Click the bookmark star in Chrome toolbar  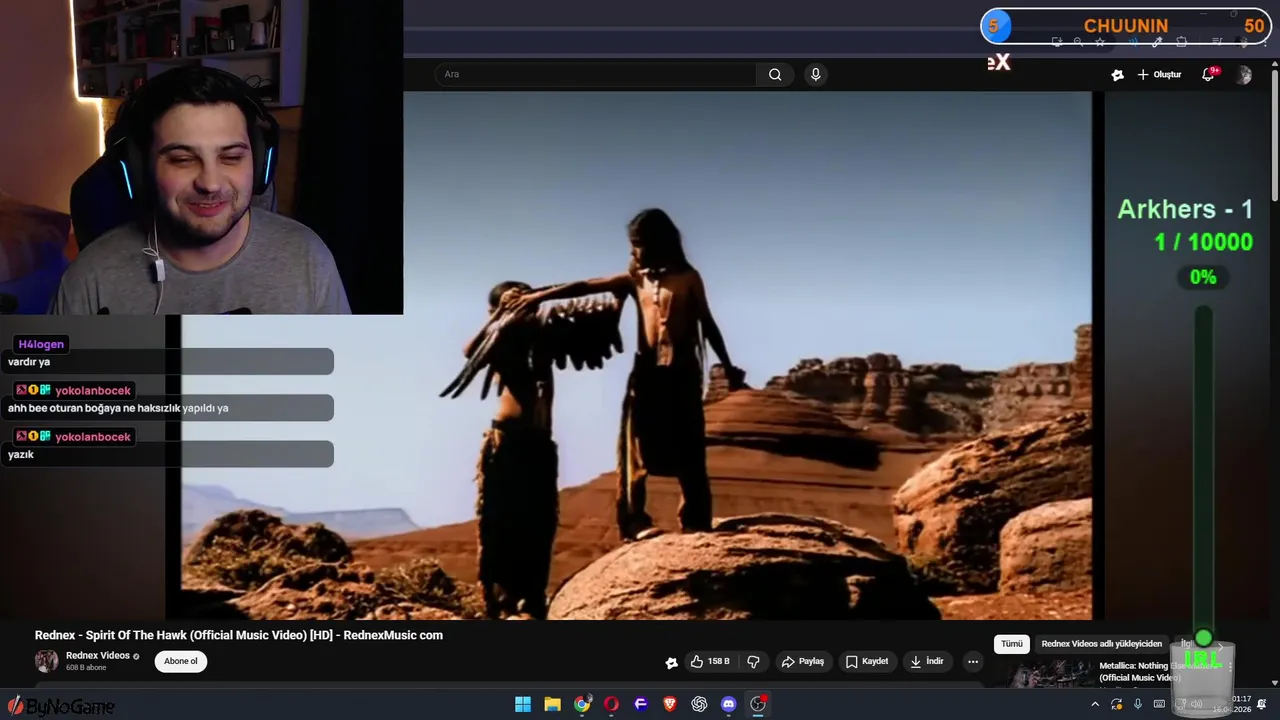pyautogui.click(x=1100, y=42)
